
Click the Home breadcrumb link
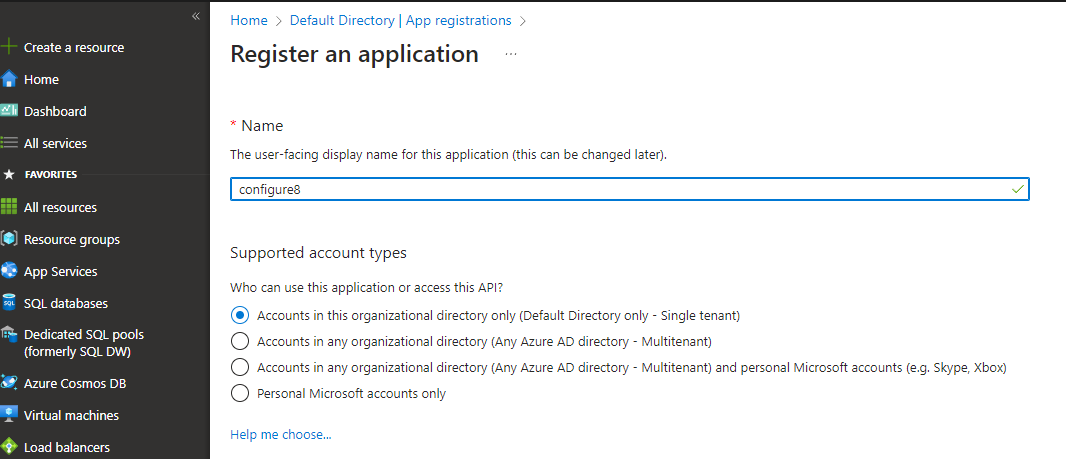tap(249, 20)
